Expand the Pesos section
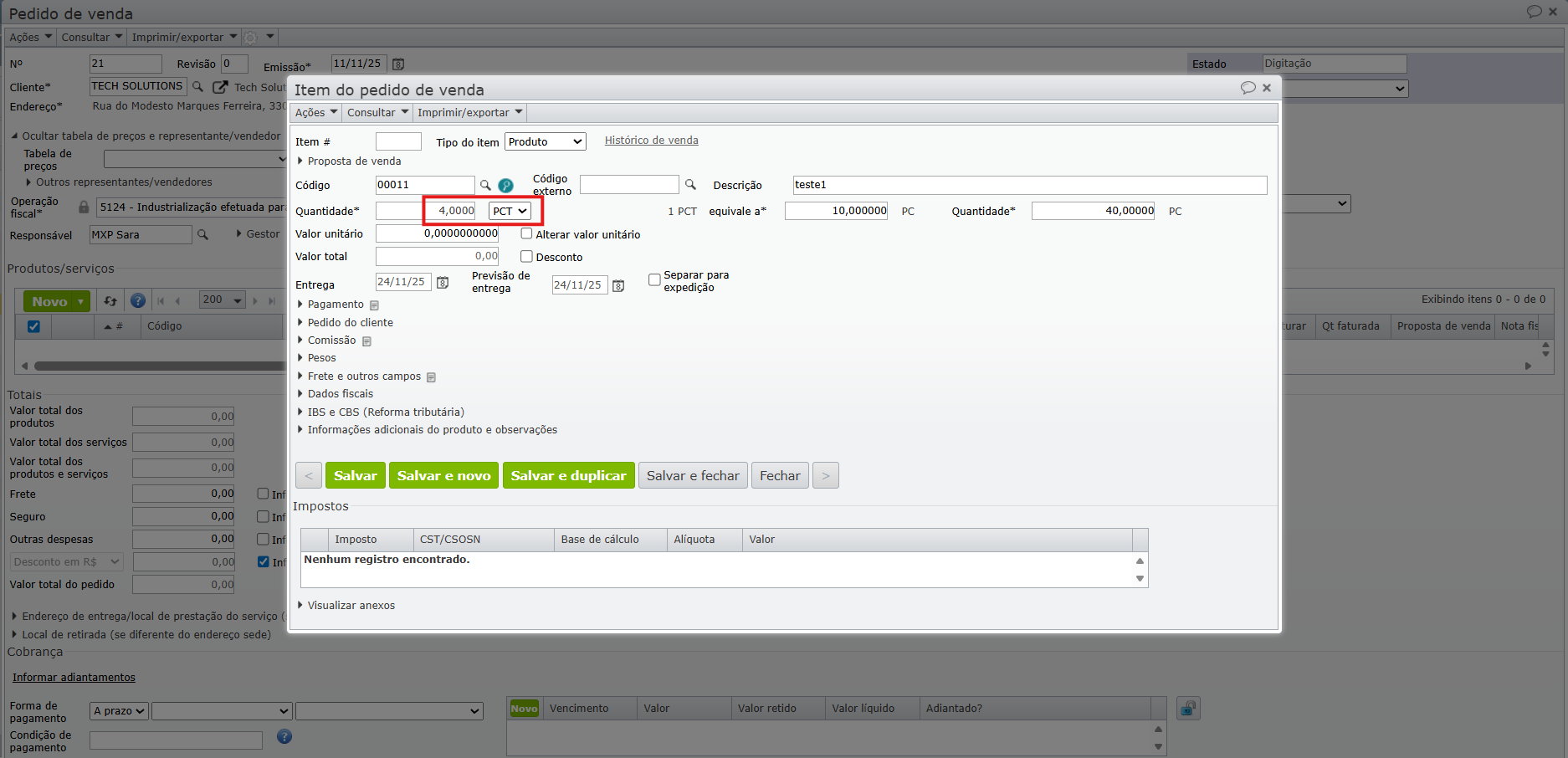This screenshot has height=758, width=1568. (317, 358)
